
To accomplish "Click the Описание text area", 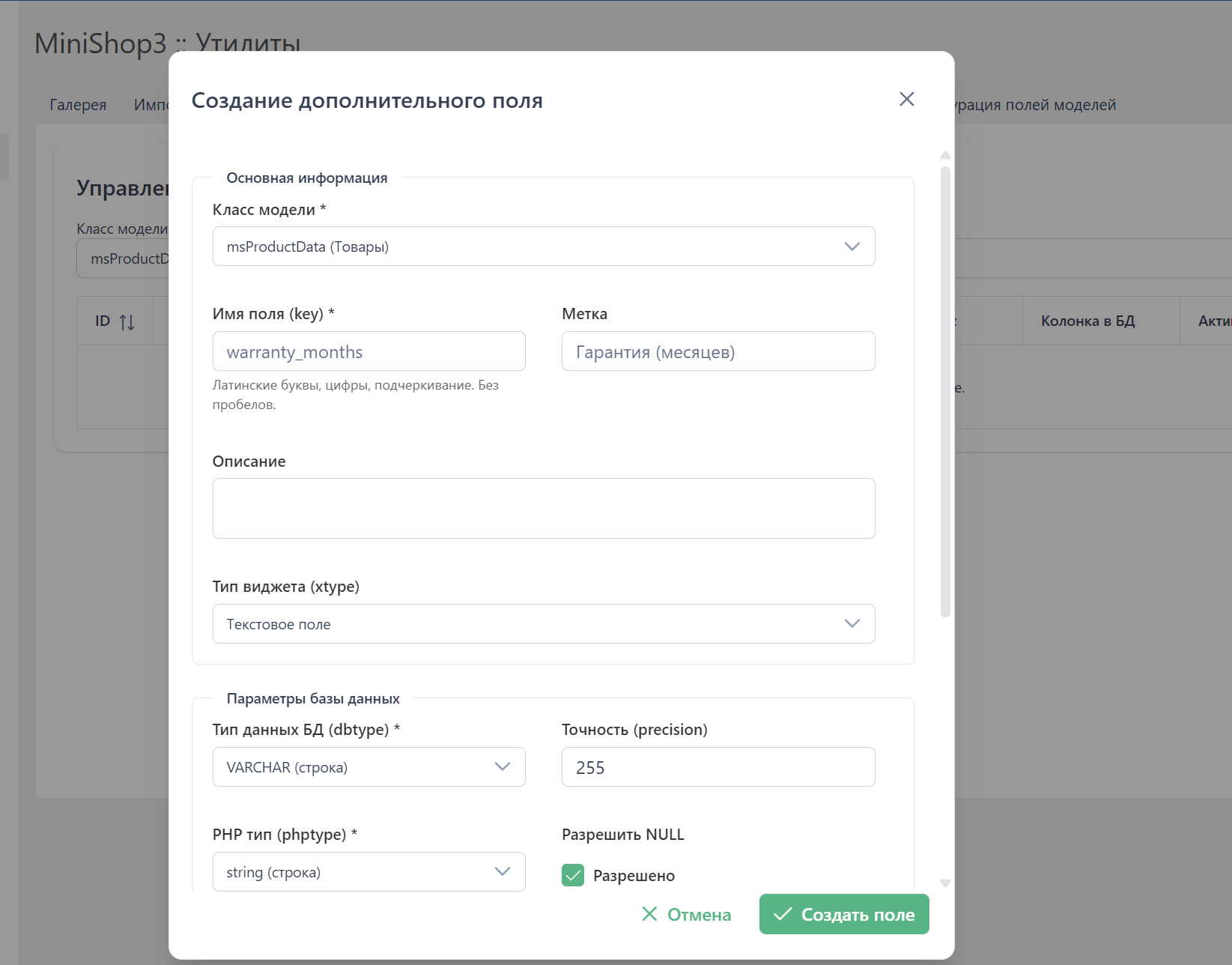I will [543, 508].
